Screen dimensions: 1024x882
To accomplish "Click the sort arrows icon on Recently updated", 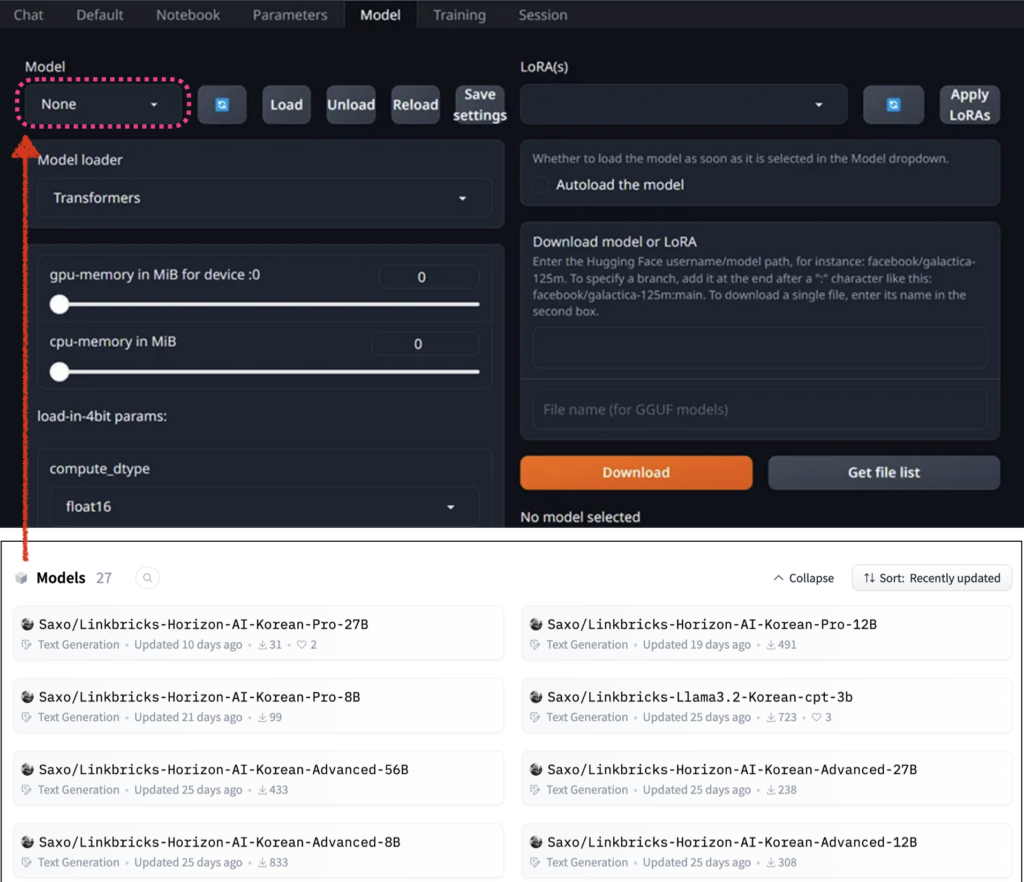I will pos(868,578).
